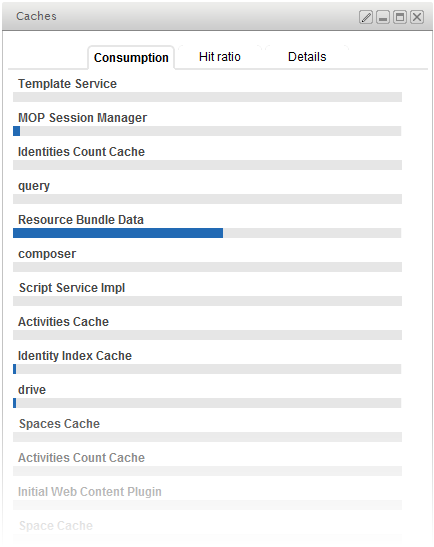Image resolution: width=434 pixels, height=547 pixels.
Task: Select the Consumption tab
Action: pyautogui.click(x=131, y=58)
